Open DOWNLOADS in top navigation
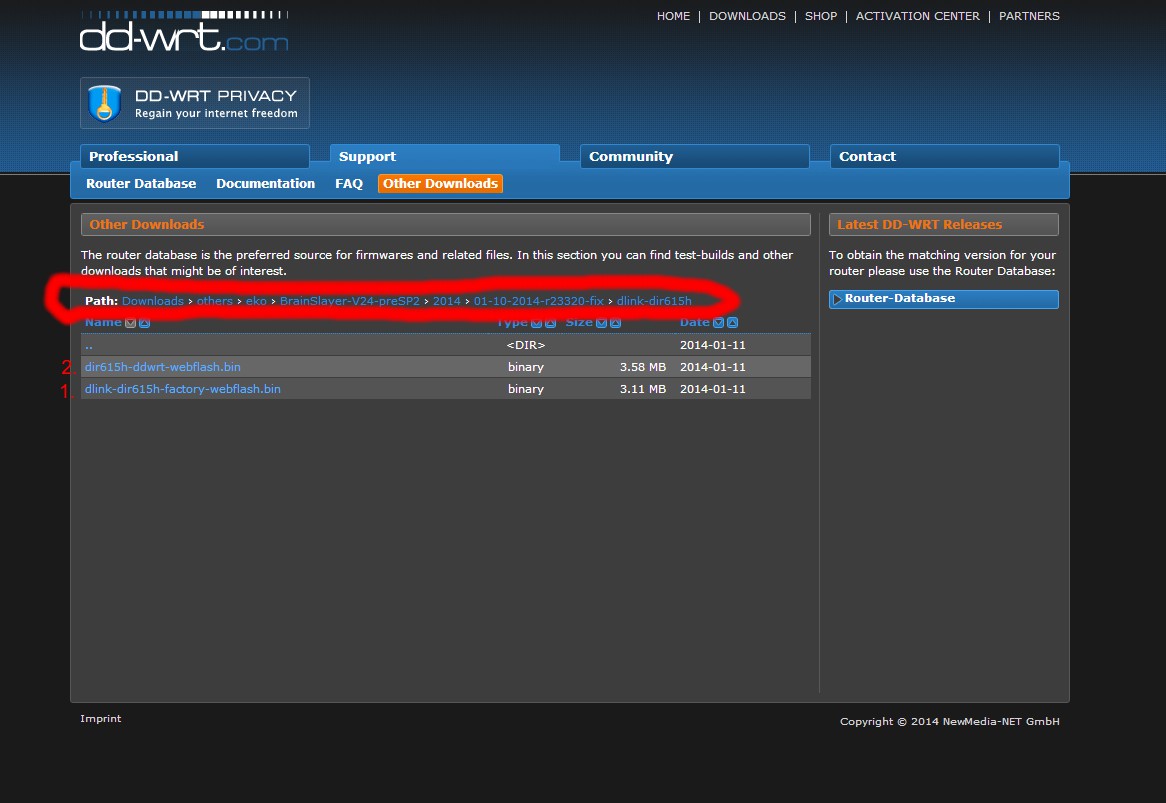Screen dimensions: 1166x803 pyautogui.click(x=747, y=16)
